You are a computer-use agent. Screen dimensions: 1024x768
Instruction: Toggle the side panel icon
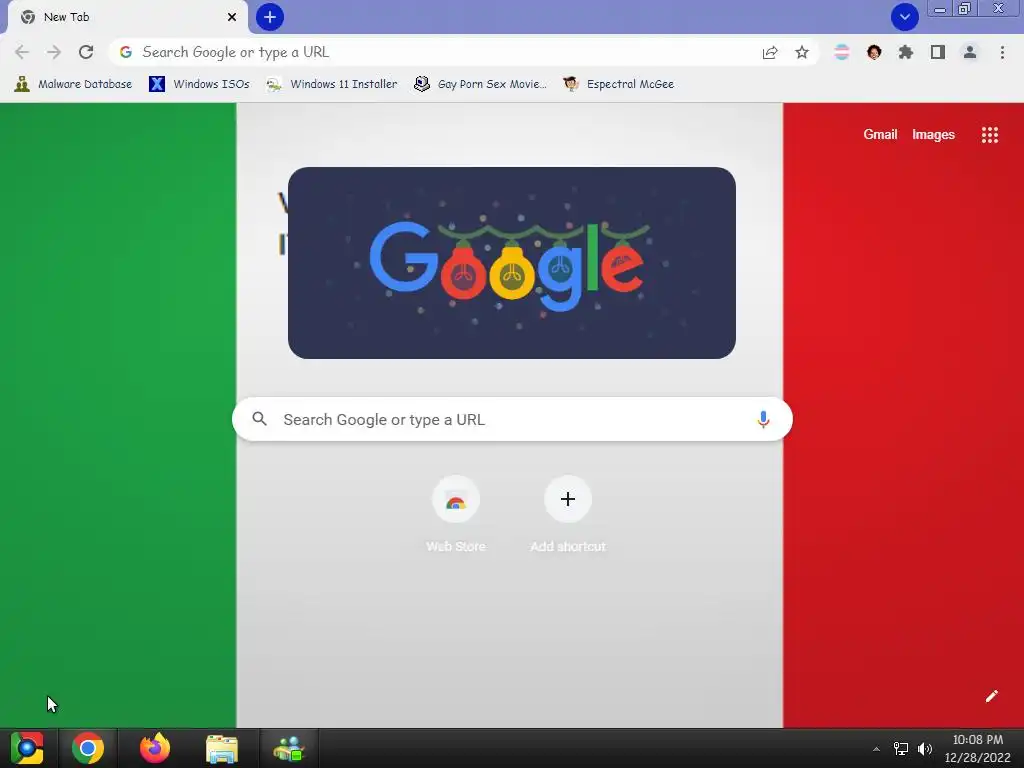938,52
